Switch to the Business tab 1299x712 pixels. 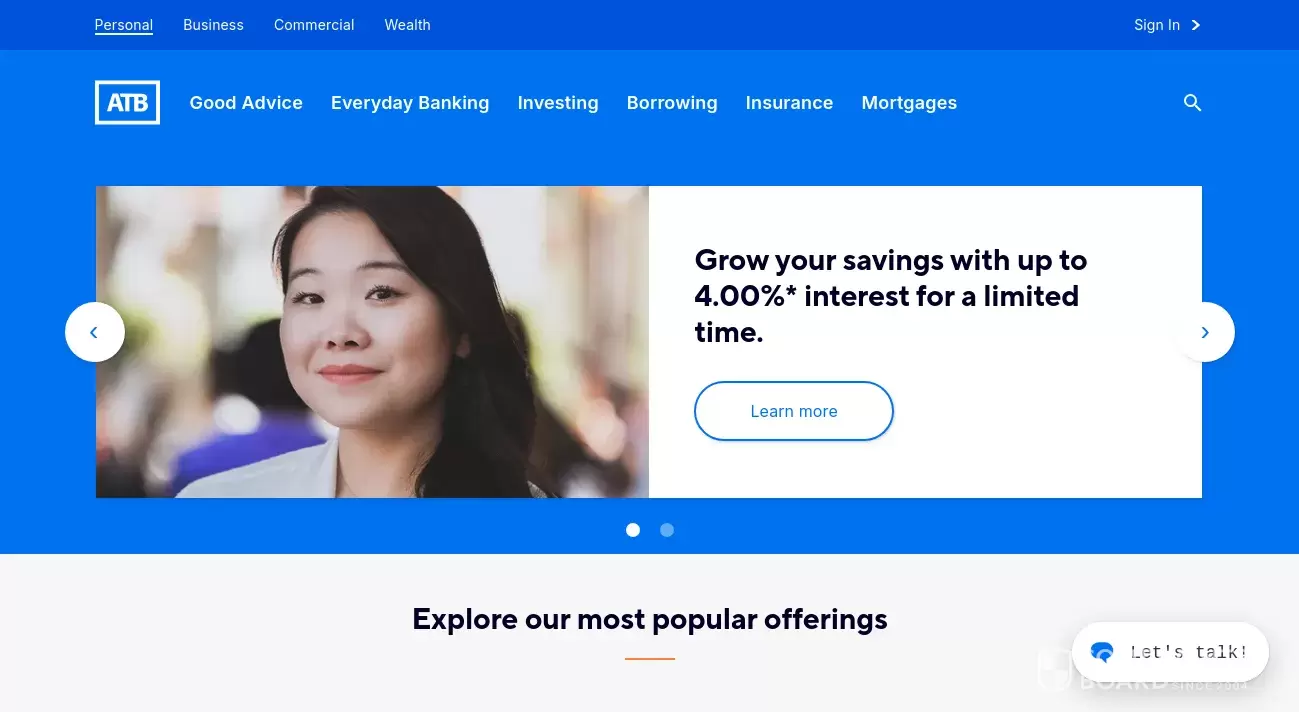(x=213, y=25)
